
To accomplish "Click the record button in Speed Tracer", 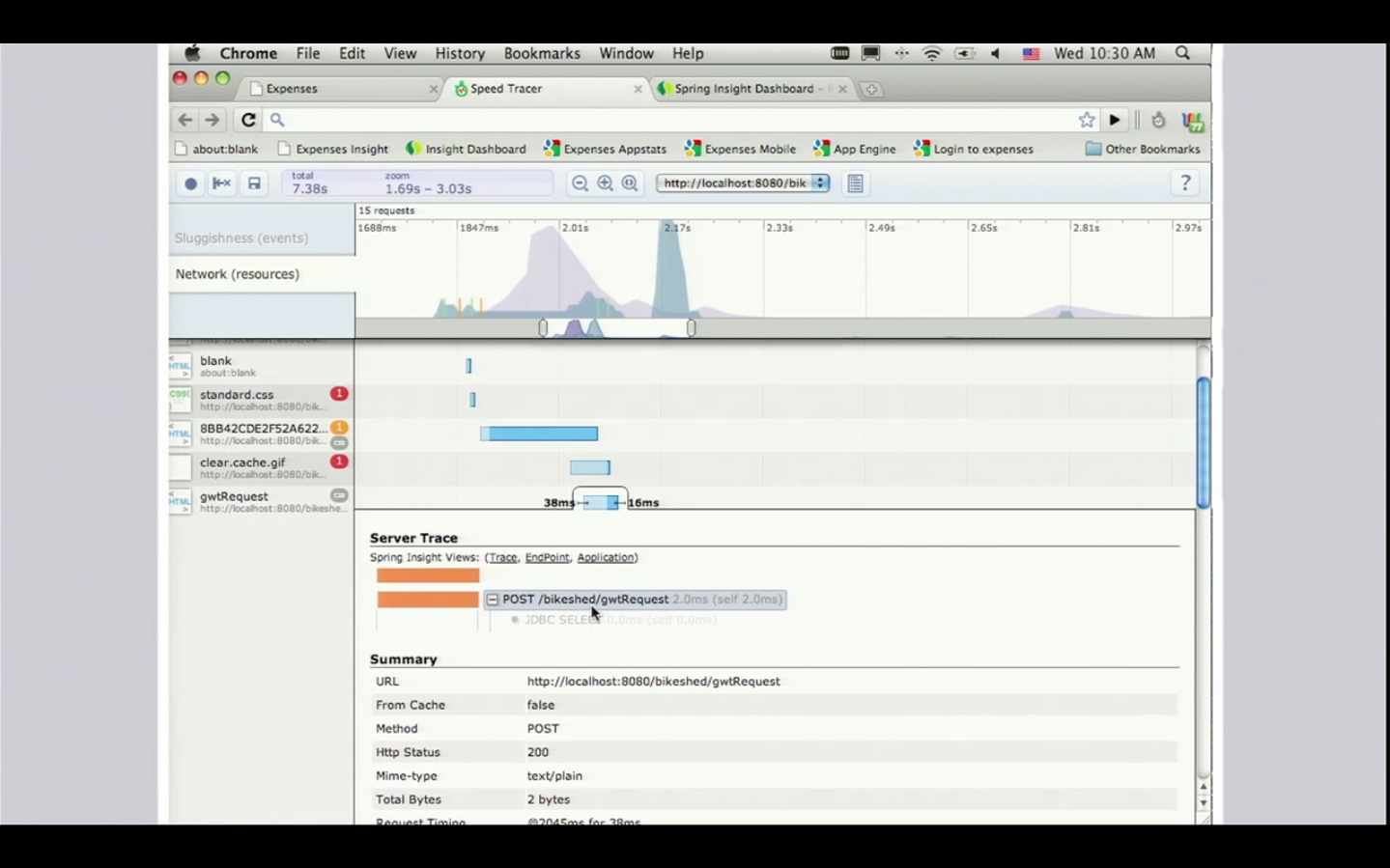I will click(190, 183).
